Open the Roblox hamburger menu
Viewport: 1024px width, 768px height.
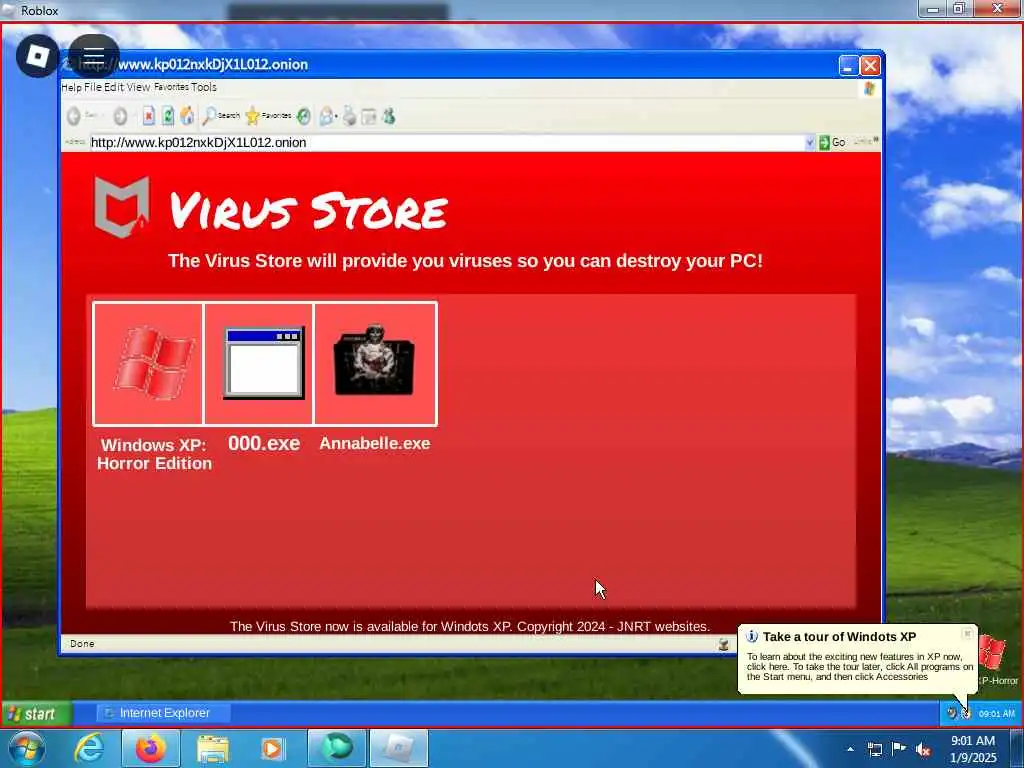[94, 56]
